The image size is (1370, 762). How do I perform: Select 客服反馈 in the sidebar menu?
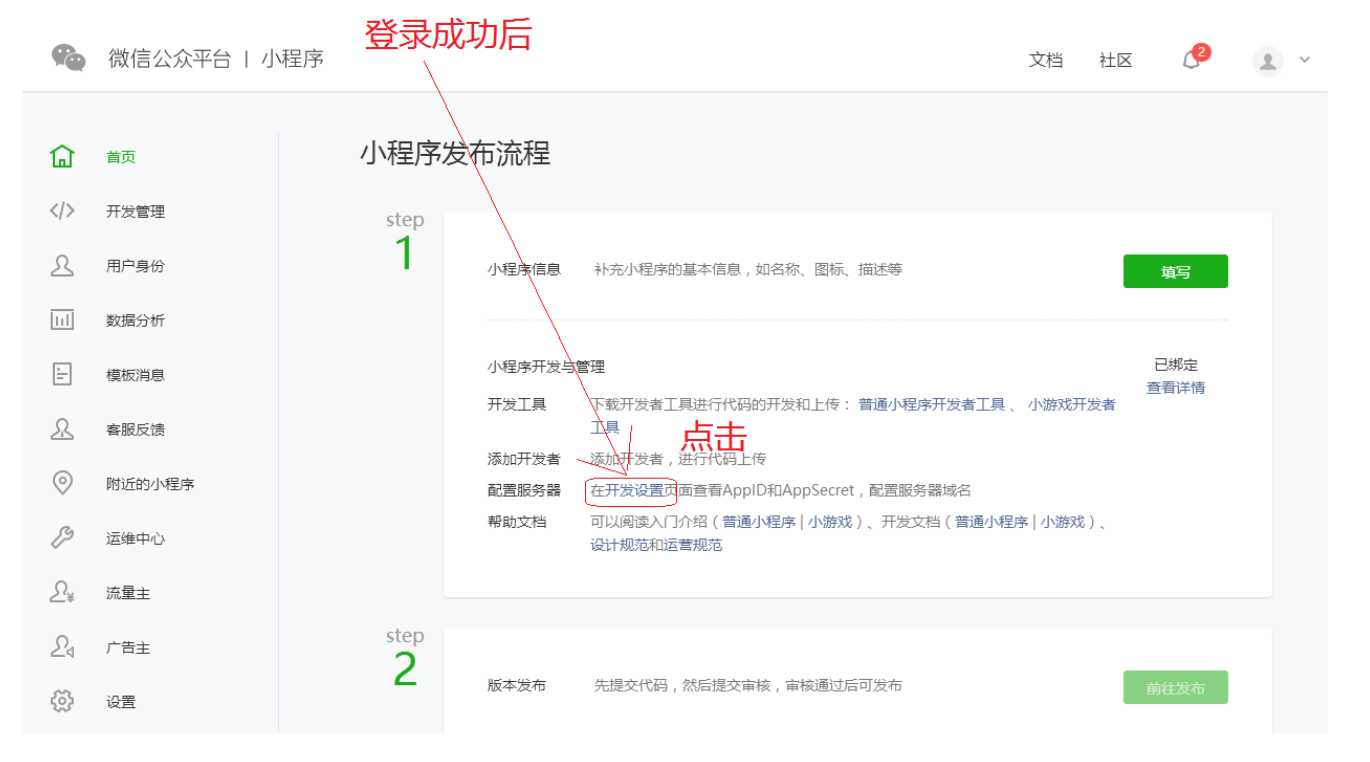pos(135,430)
